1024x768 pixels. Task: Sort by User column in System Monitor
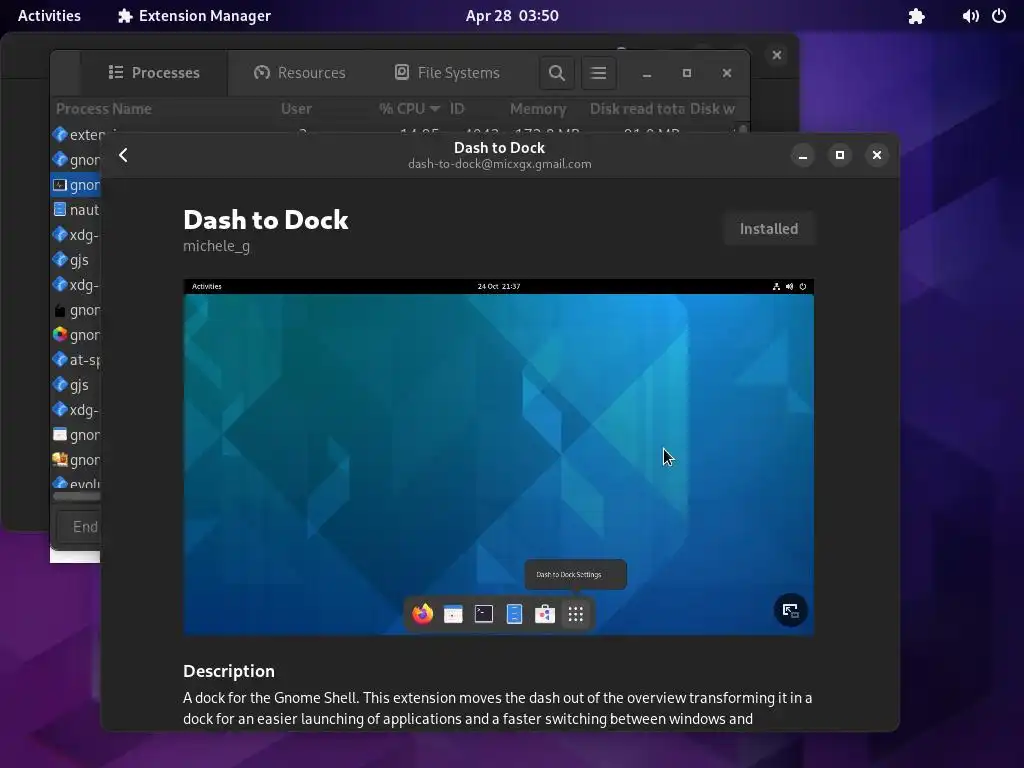click(296, 109)
